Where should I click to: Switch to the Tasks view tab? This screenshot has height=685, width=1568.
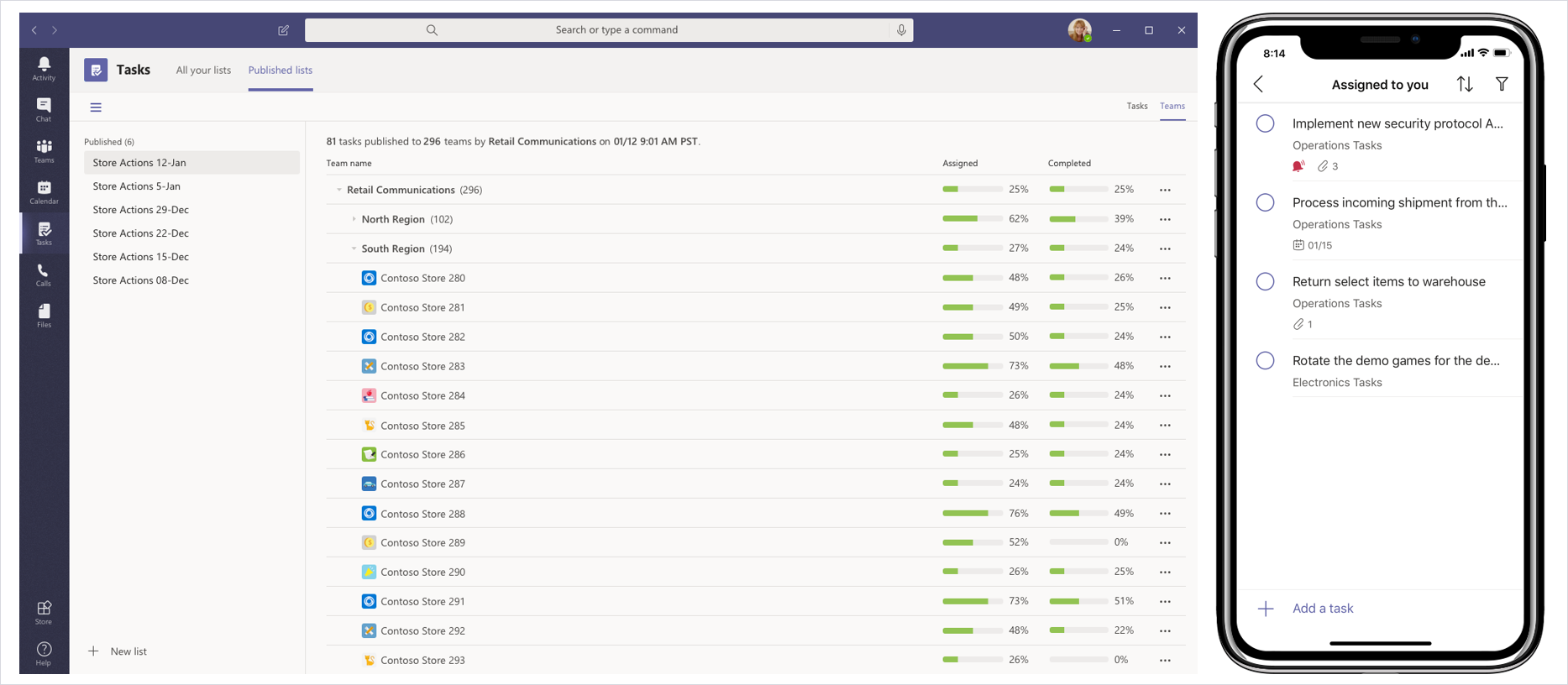coord(1136,106)
